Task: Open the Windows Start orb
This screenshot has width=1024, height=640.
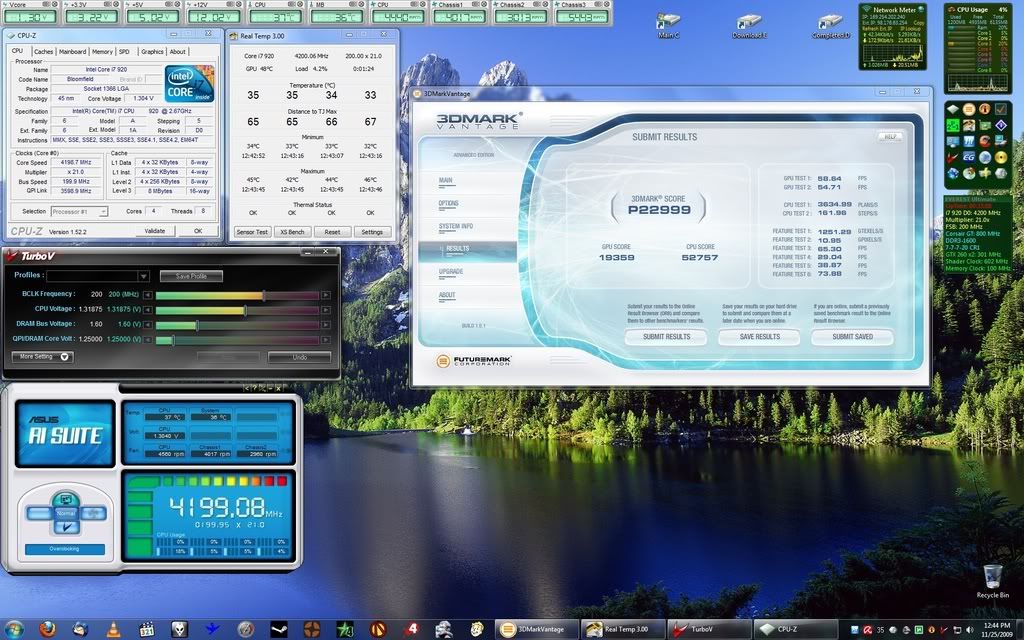Action: (14, 630)
